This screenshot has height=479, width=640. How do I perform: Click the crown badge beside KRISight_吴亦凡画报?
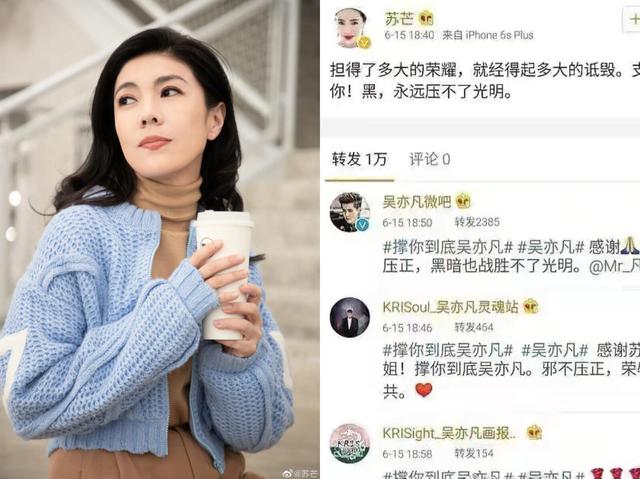(534, 432)
